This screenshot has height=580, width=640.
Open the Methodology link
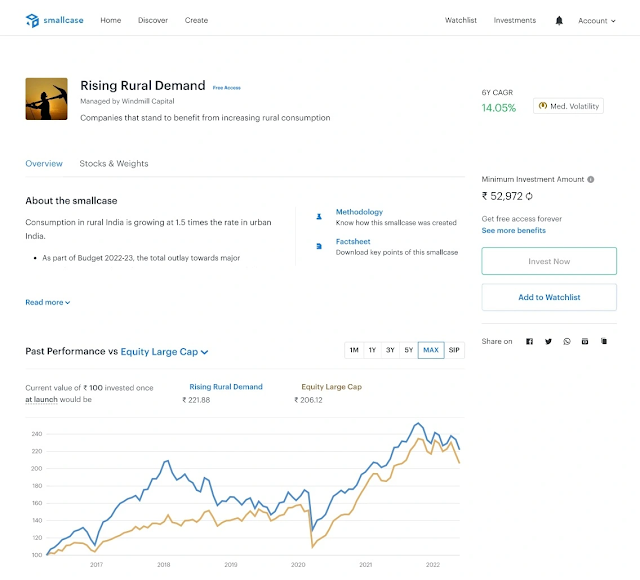[x=359, y=212]
